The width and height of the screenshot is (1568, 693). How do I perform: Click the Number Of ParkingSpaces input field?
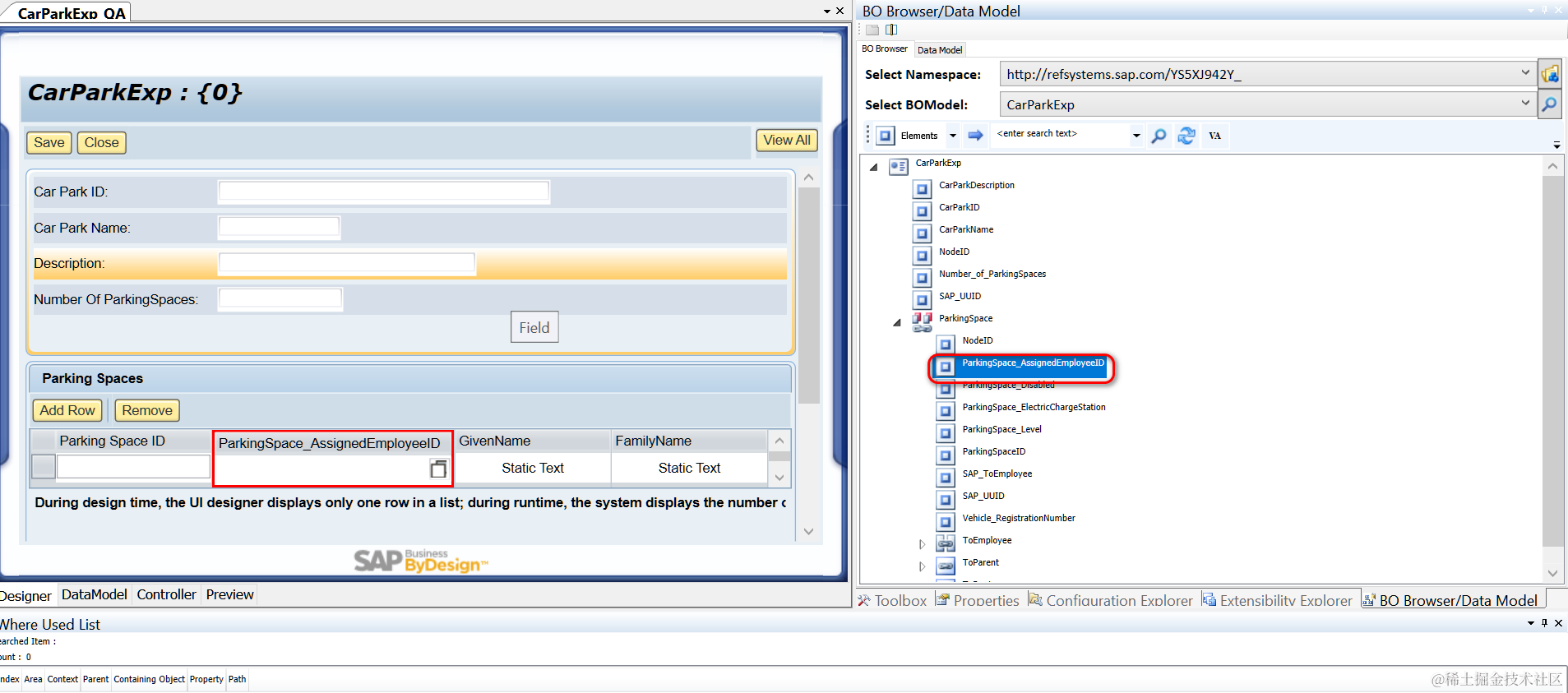(280, 298)
